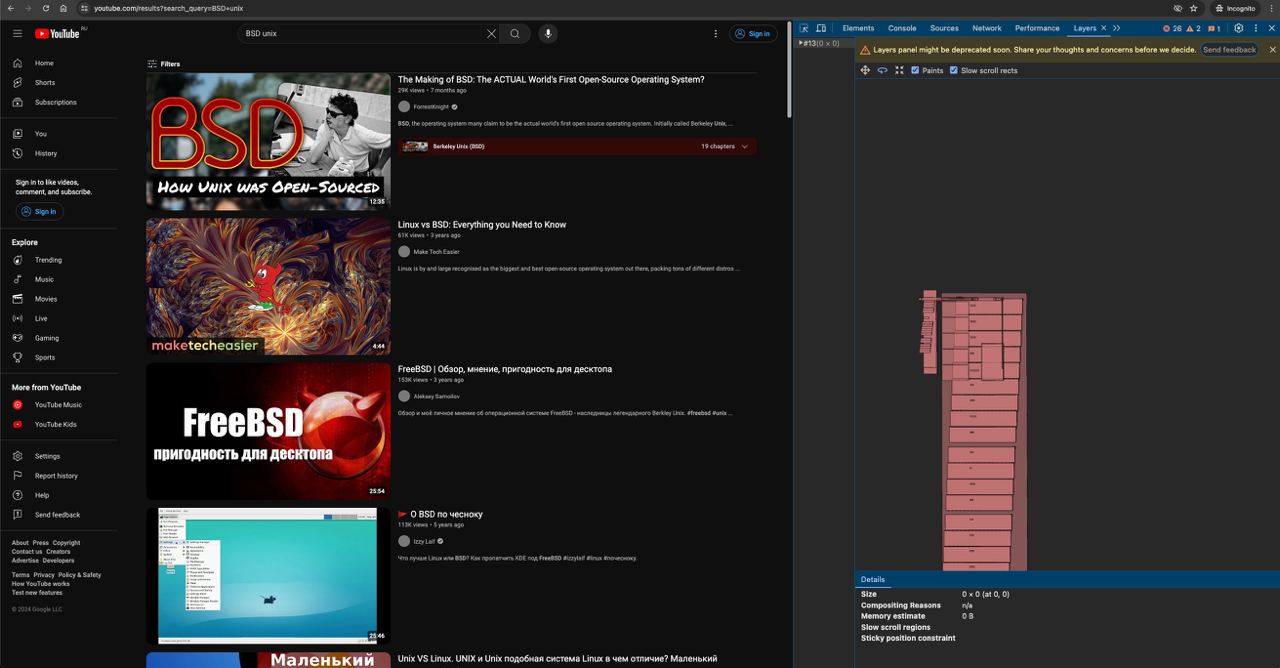Switch to the Performance tab in DevTools
1280x668 pixels.
coord(1037,28)
